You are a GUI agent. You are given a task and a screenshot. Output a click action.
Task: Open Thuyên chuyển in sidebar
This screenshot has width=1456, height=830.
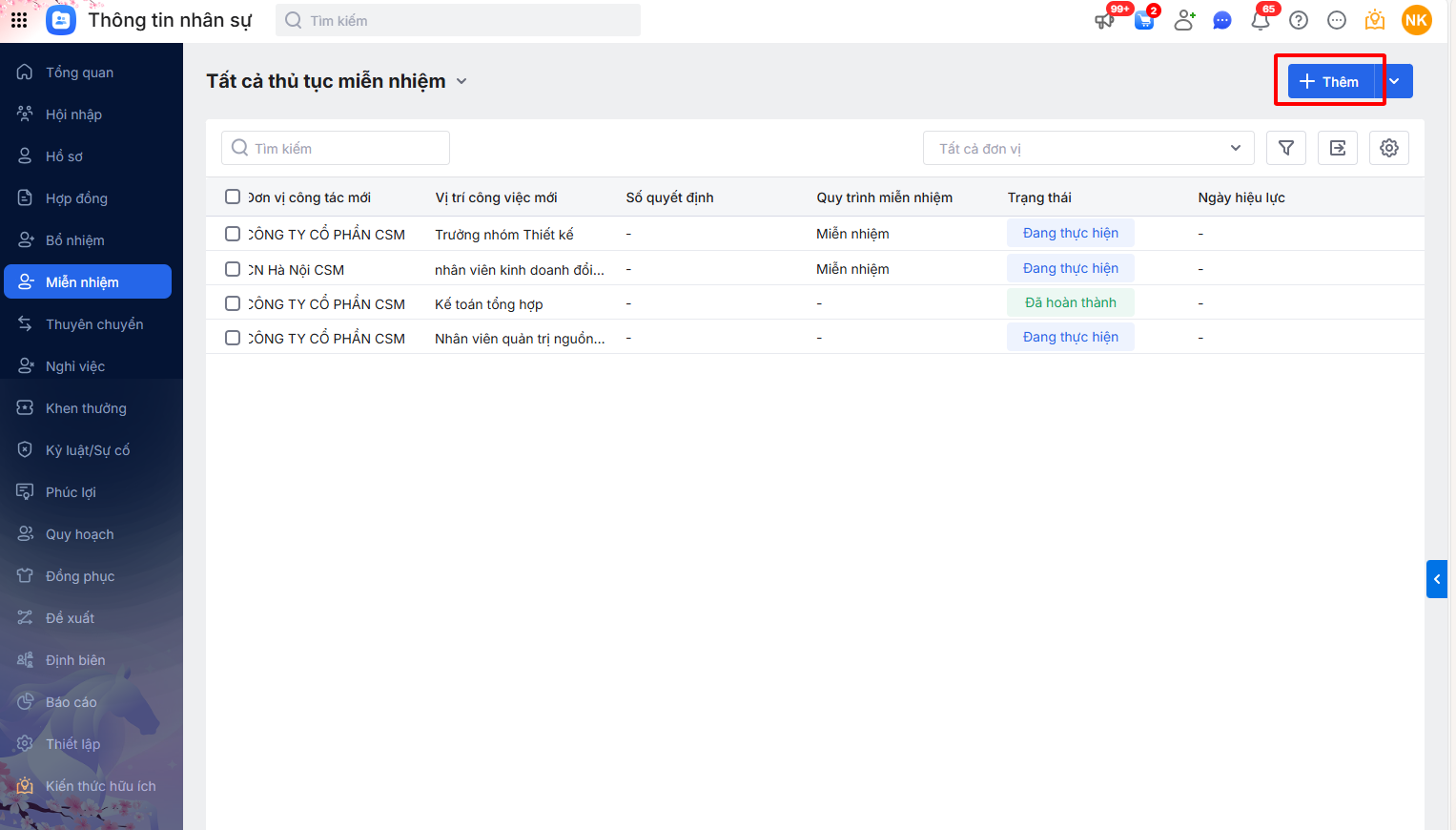(88, 324)
